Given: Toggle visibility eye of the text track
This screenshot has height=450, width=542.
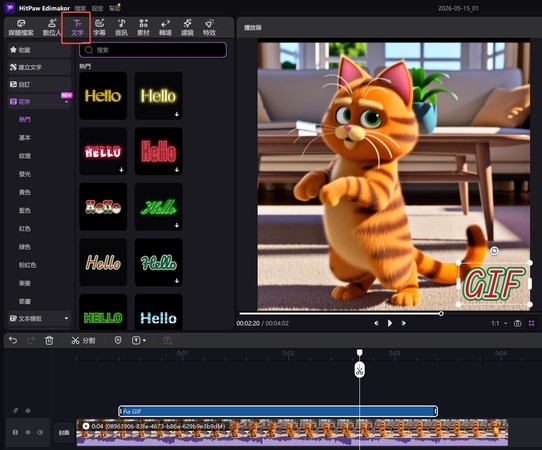Looking at the screenshot, I should point(28,411).
